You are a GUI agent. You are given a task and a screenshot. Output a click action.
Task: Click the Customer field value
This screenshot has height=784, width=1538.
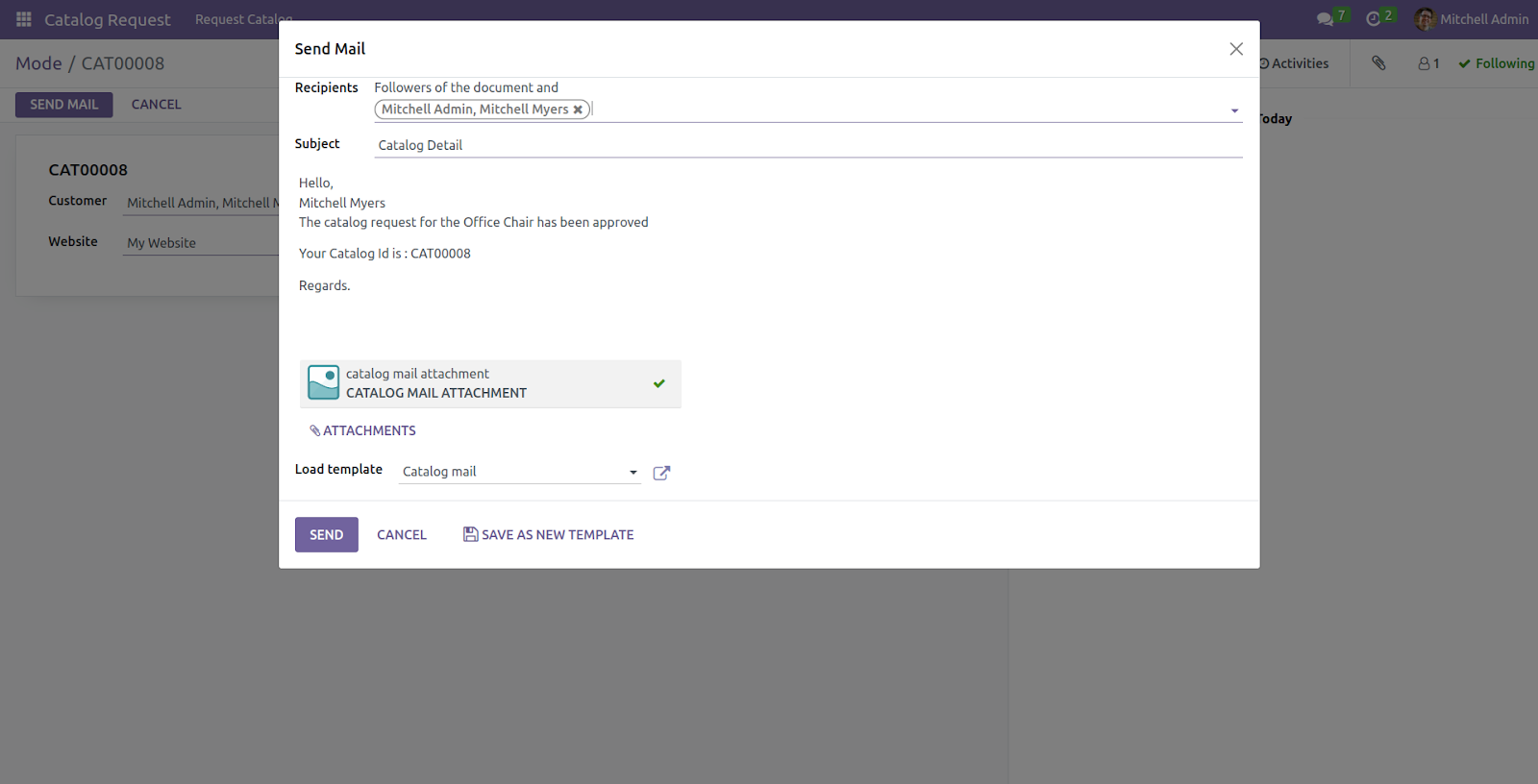coord(203,203)
